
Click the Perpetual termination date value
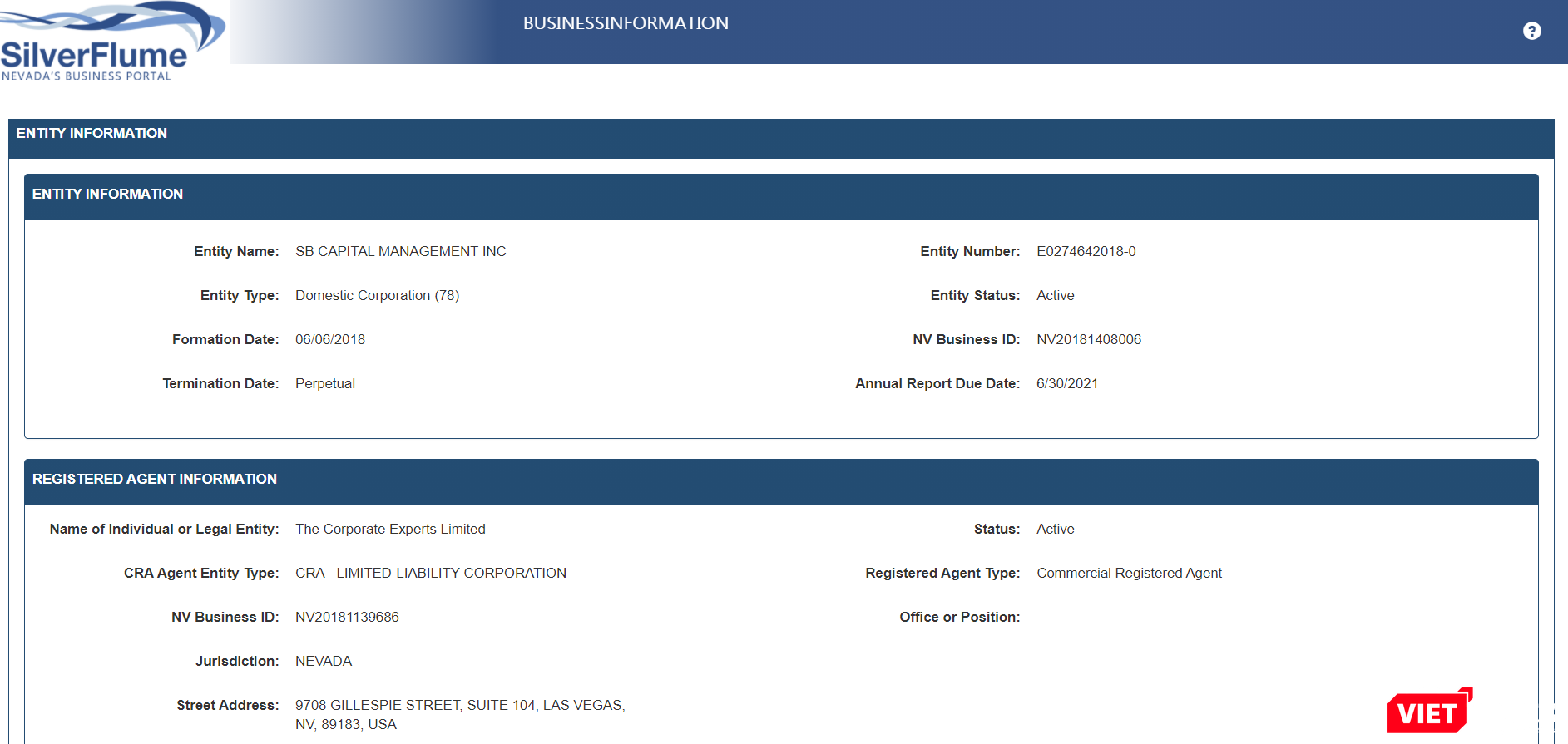pyautogui.click(x=325, y=383)
